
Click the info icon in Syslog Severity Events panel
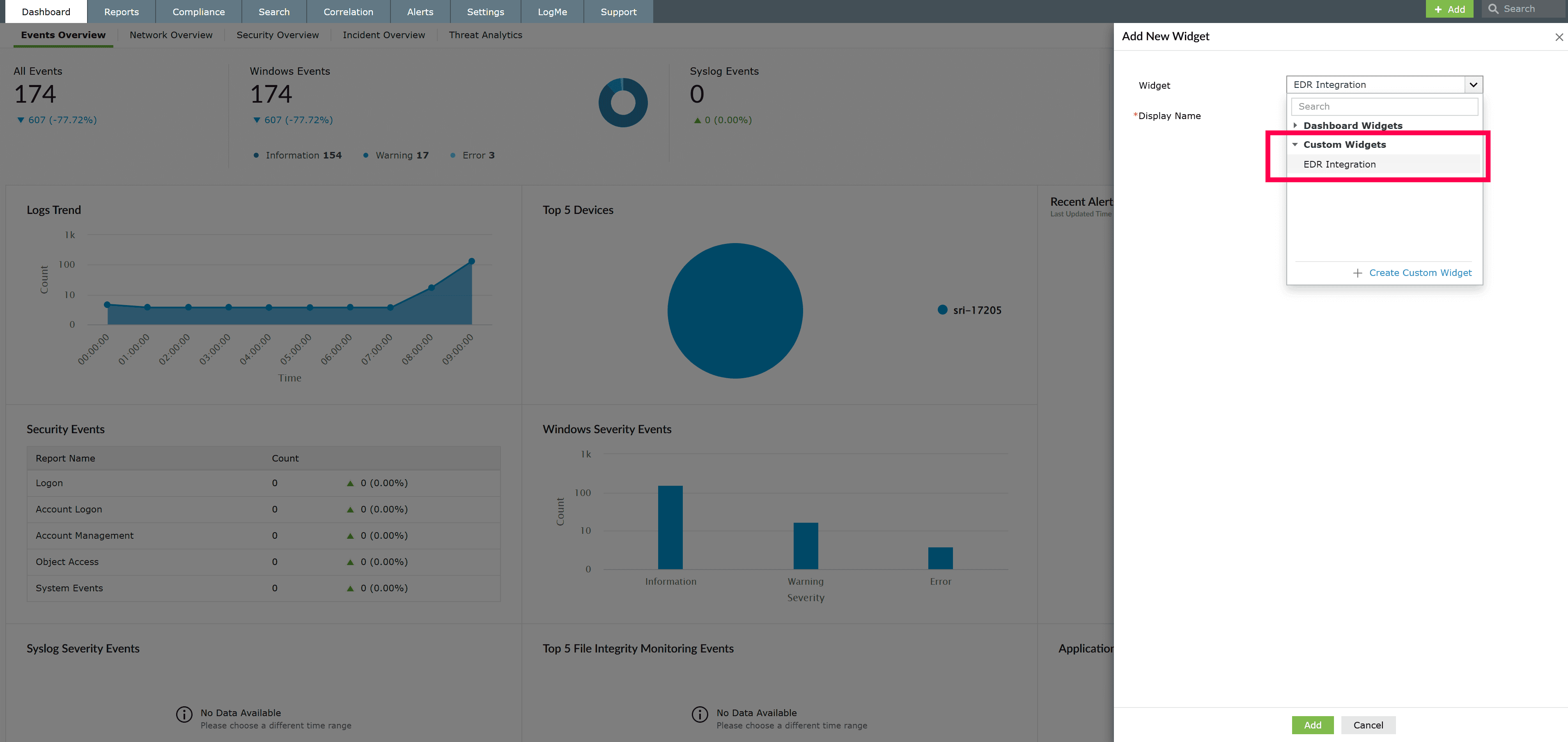[184, 714]
